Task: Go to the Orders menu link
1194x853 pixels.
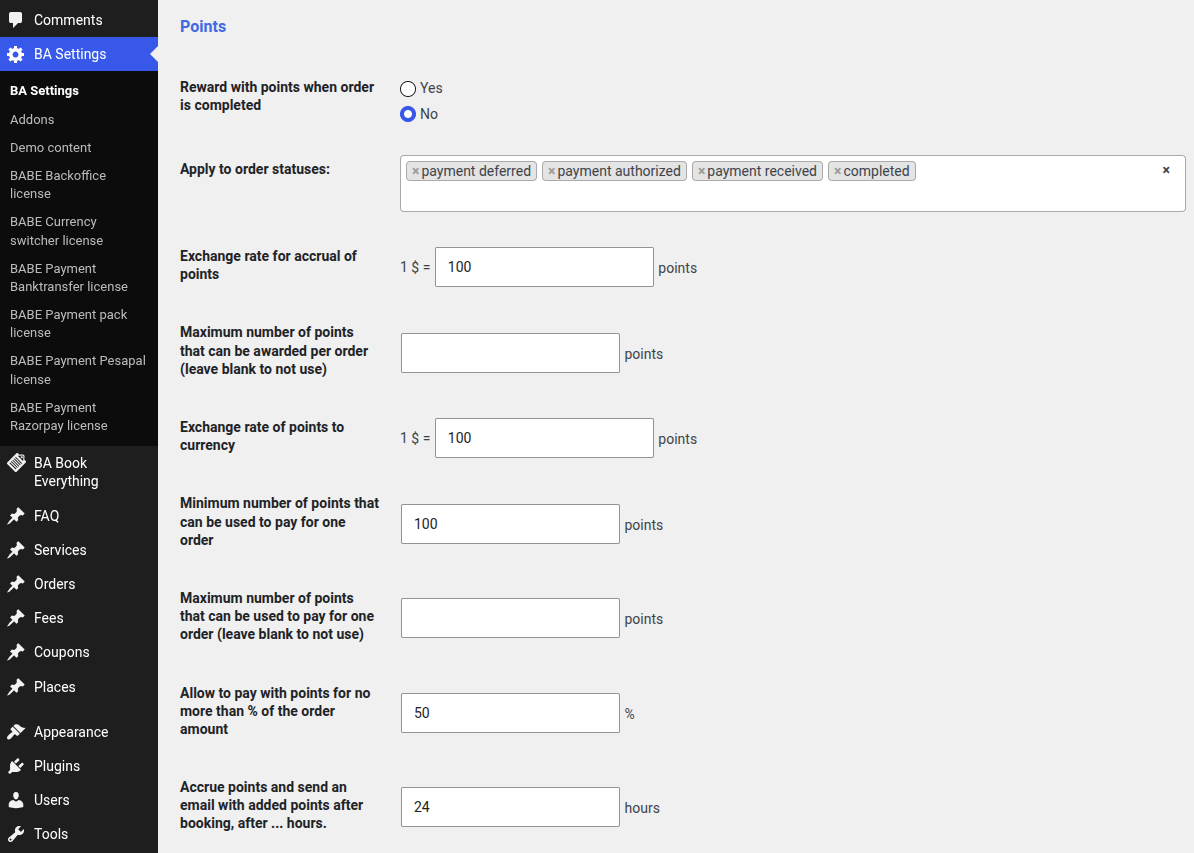Action: tap(54, 584)
